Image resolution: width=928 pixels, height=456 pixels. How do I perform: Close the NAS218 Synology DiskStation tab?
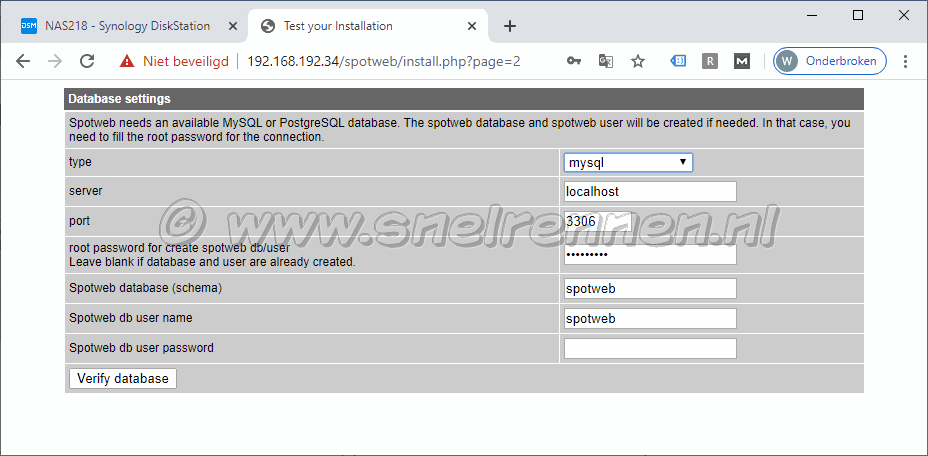[233, 26]
